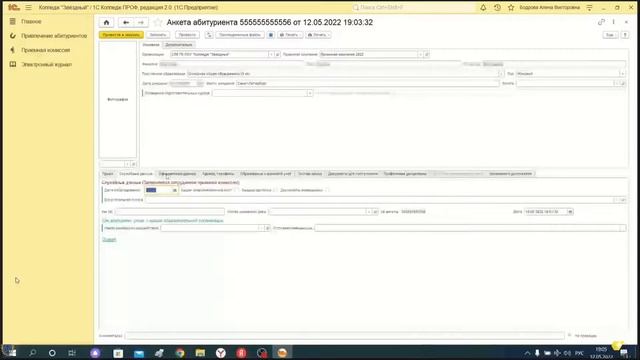640x360 pixels.
Task: Open the Еще menu button
Action: [x=610, y=35]
